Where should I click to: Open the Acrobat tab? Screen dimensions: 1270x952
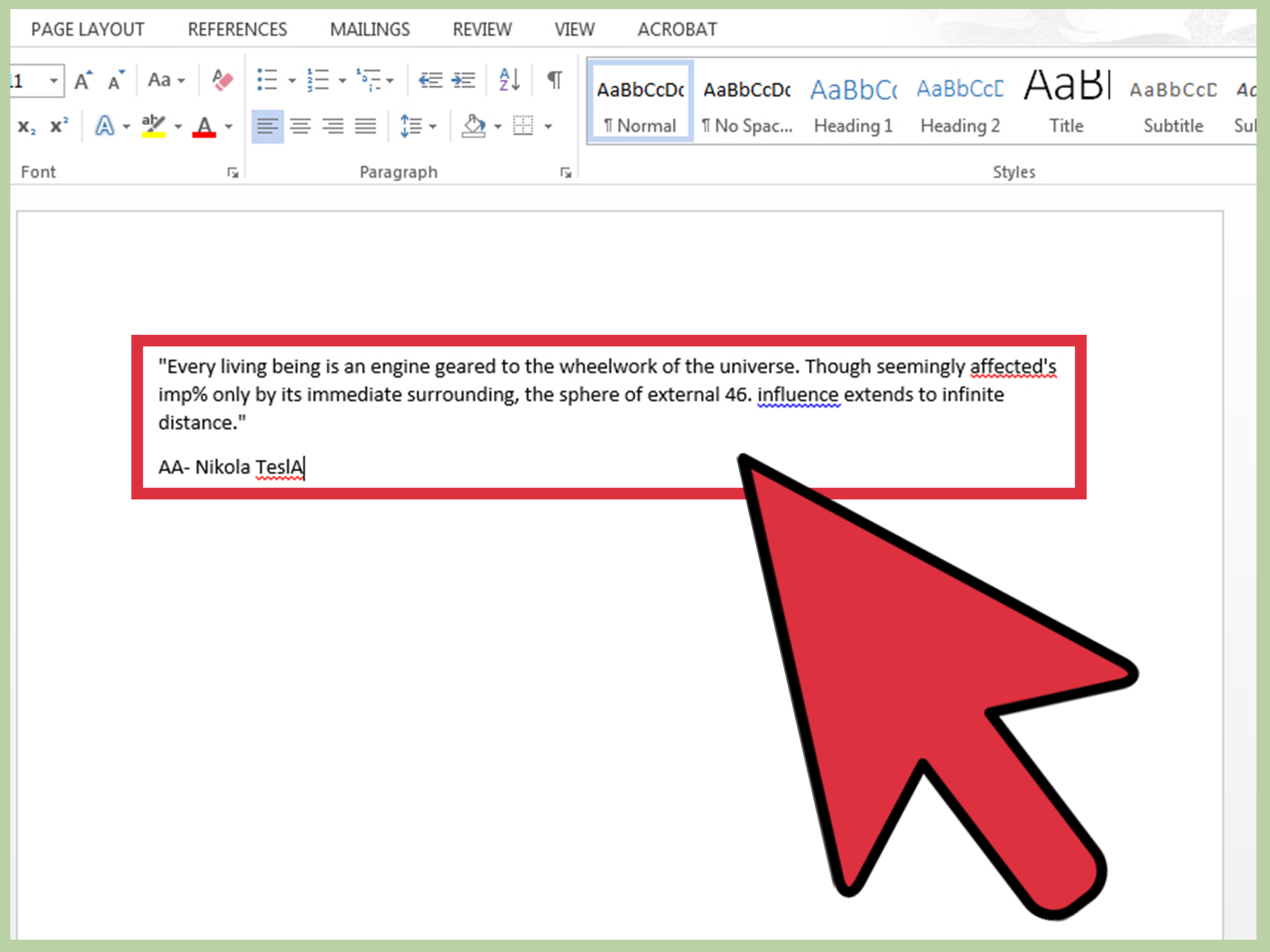[x=677, y=29]
